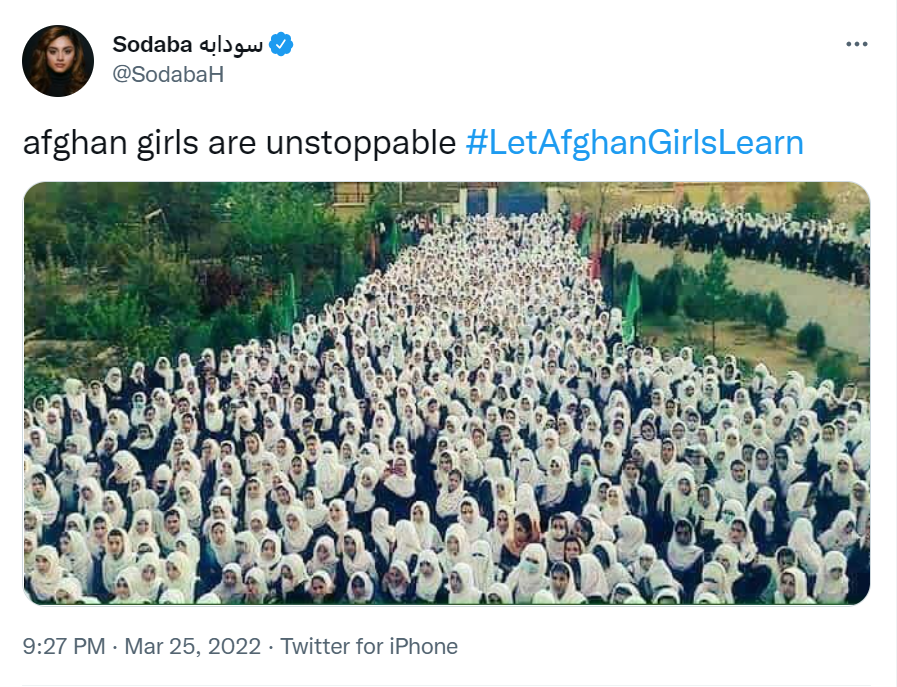Click the blue verified checkmark badge
This screenshot has width=897, height=687.
[x=282, y=44]
